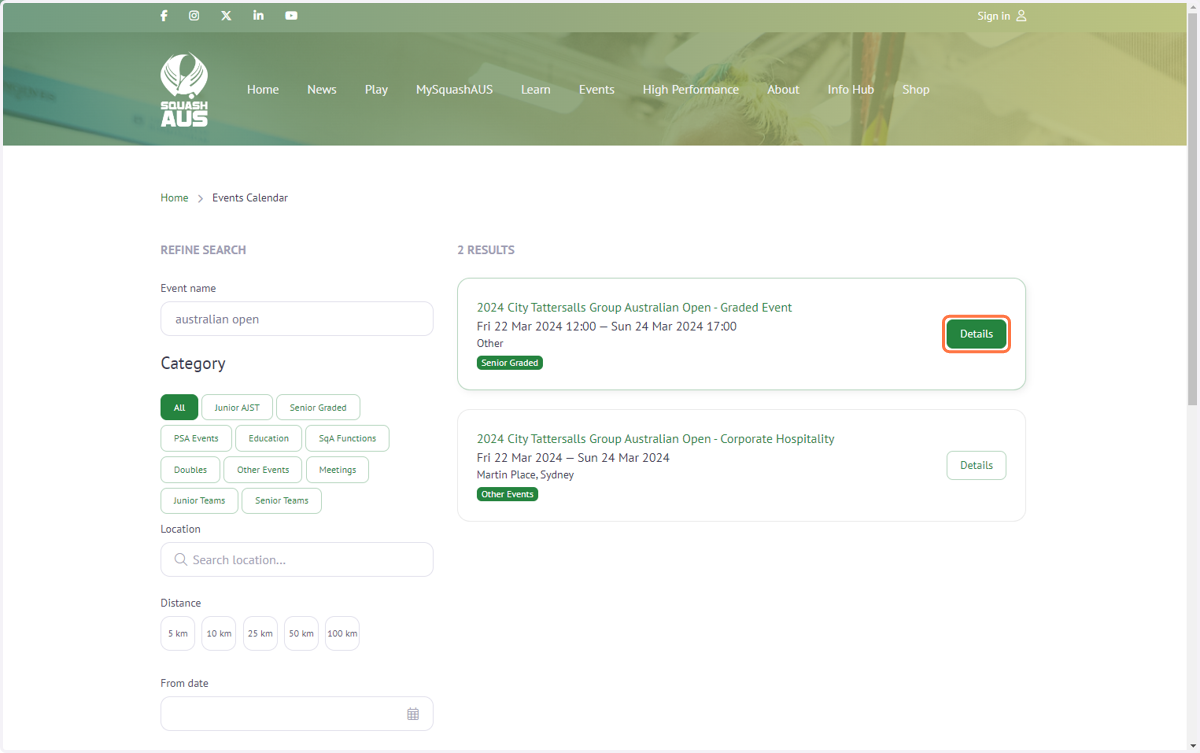Click the Squash AUS logo
This screenshot has width=1200, height=753.
pyautogui.click(x=184, y=89)
